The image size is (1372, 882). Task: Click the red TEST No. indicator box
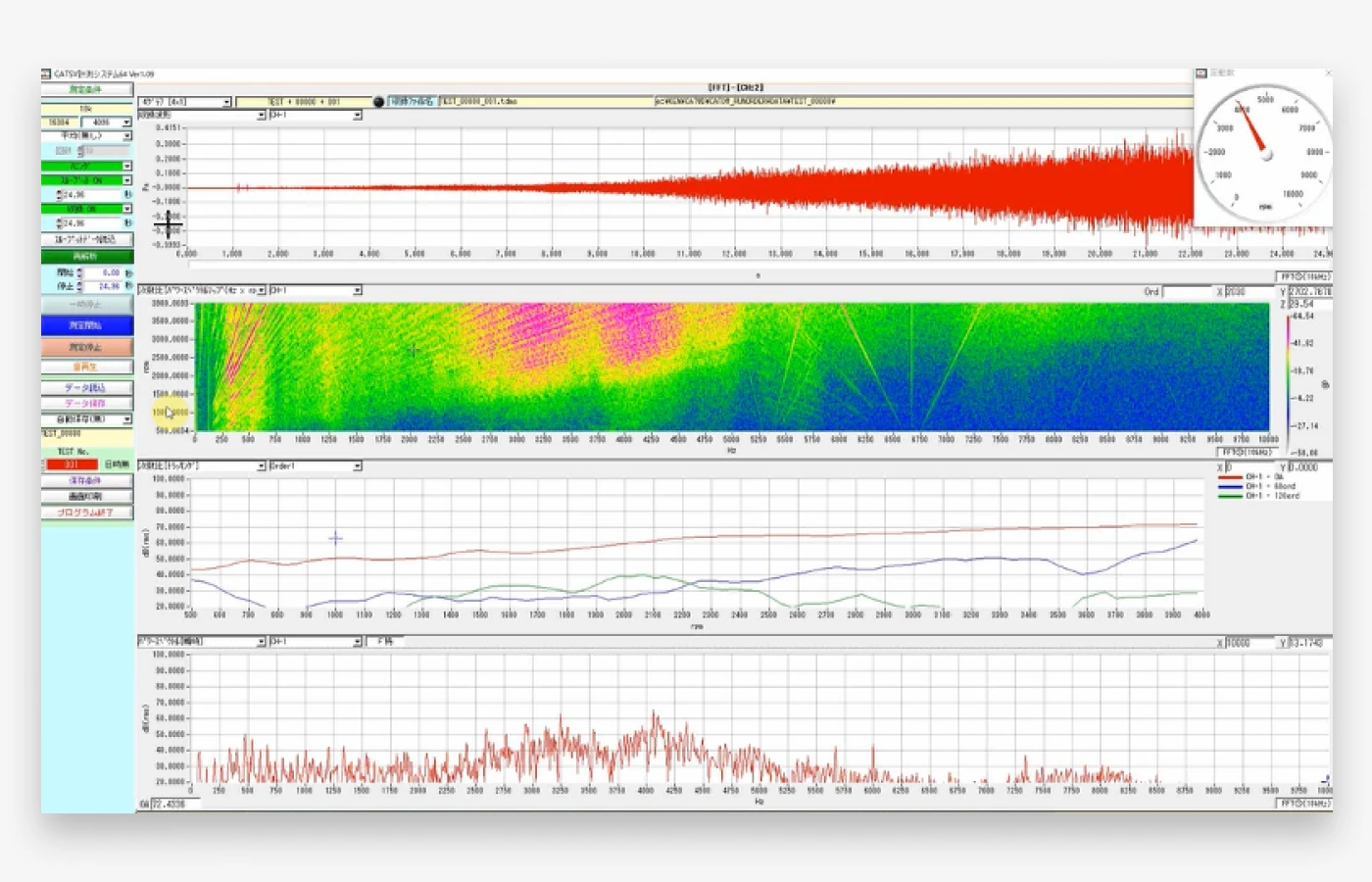71,465
